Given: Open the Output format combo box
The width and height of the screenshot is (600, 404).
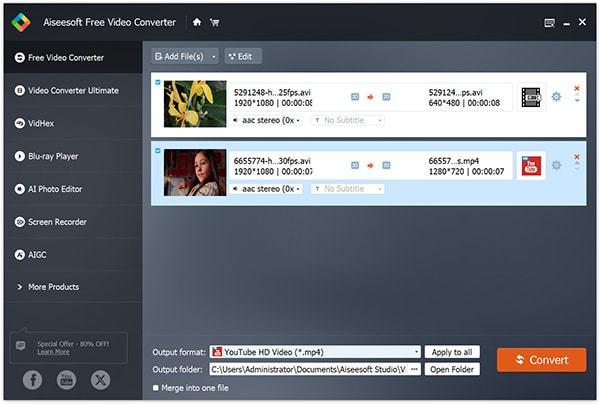Looking at the screenshot, I should pyautogui.click(x=315, y=352).
